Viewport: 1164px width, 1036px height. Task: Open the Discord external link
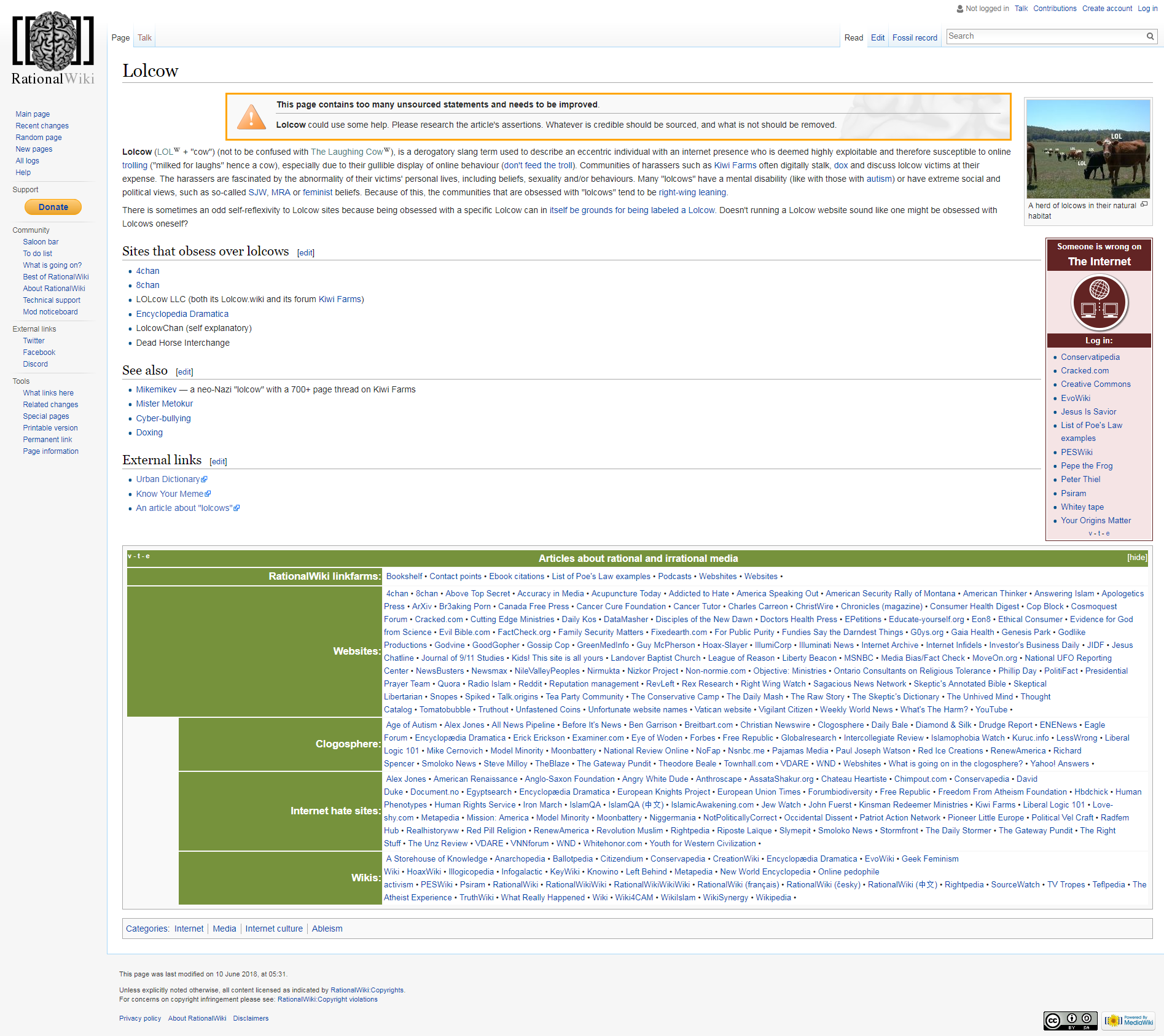35,364
